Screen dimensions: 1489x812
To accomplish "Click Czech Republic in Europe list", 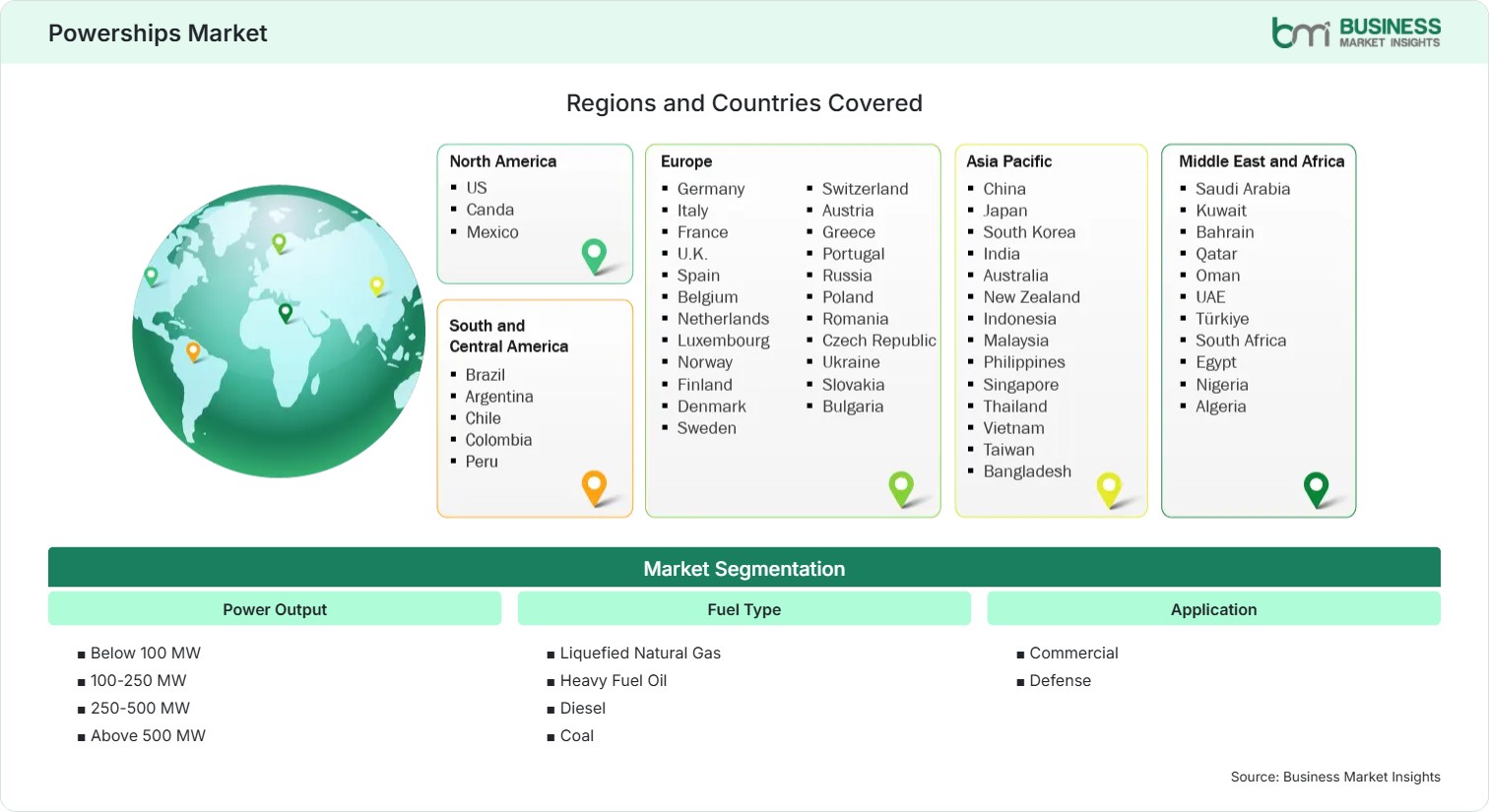I will pos(879,341).
